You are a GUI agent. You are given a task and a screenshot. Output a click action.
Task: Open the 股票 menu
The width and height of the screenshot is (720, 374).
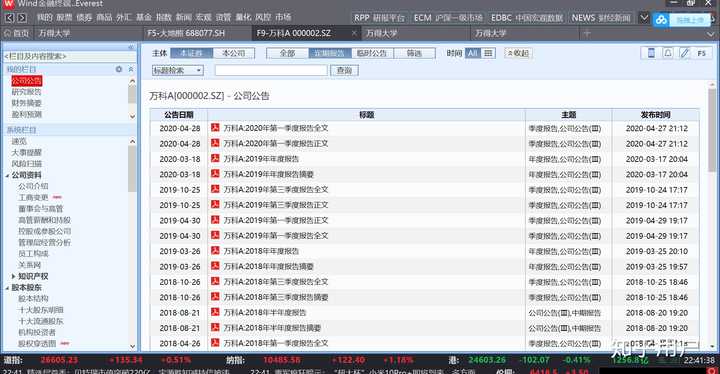(x=64, y=17)
